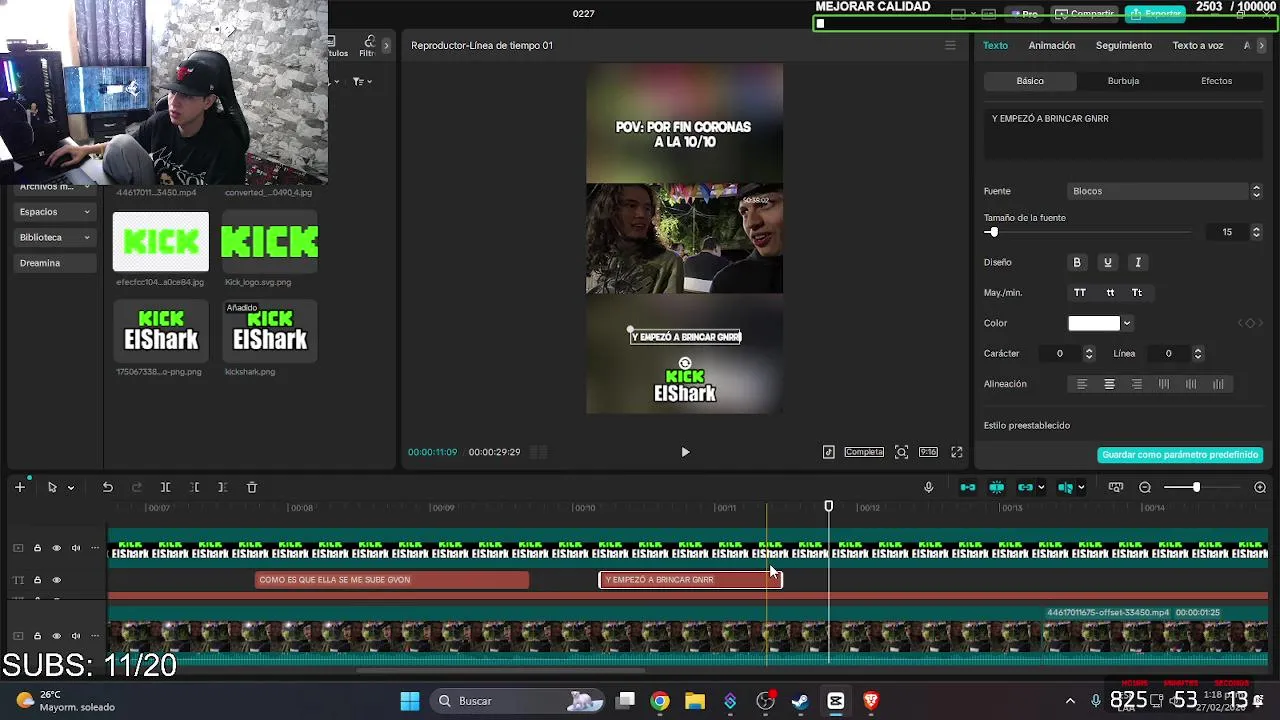1280x720 pixels.
Task: Click Guardar como parámetro predefinido button
Action: (x=1180, y=455)
